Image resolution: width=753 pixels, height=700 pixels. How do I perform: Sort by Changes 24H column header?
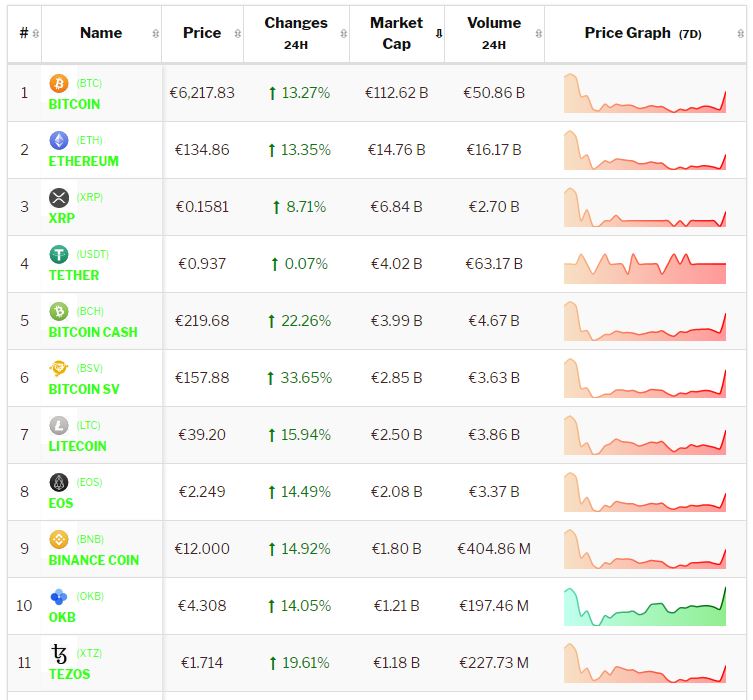tap(295, 33)
